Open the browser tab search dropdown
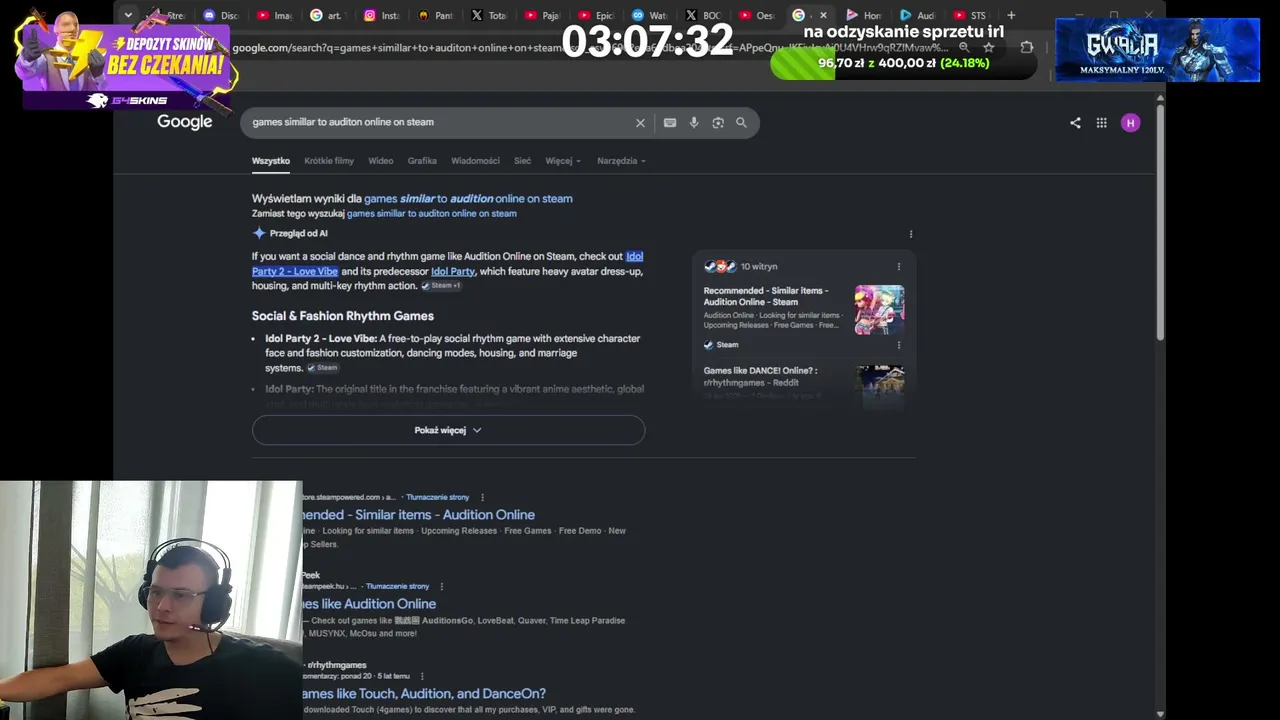This screenshot has width=1280, height=720. [x=128, y=15]
